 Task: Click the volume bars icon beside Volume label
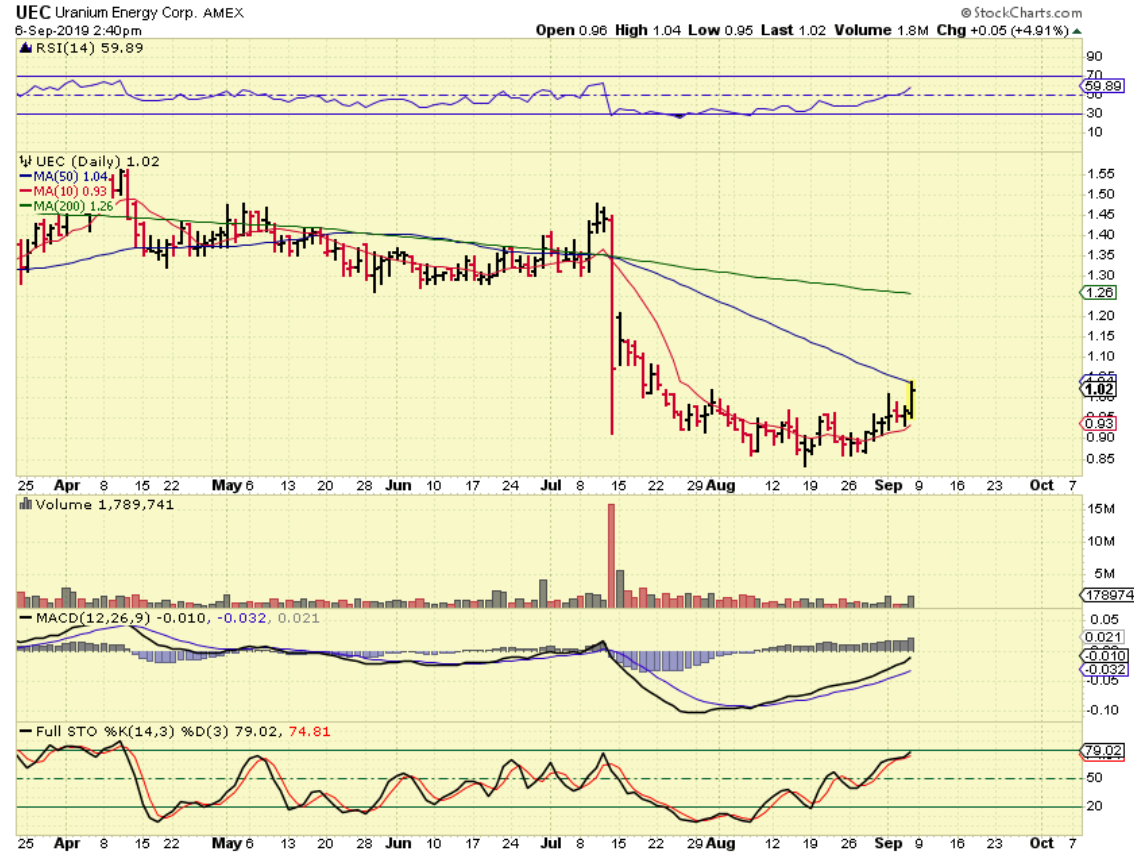[x=26, y=504]
